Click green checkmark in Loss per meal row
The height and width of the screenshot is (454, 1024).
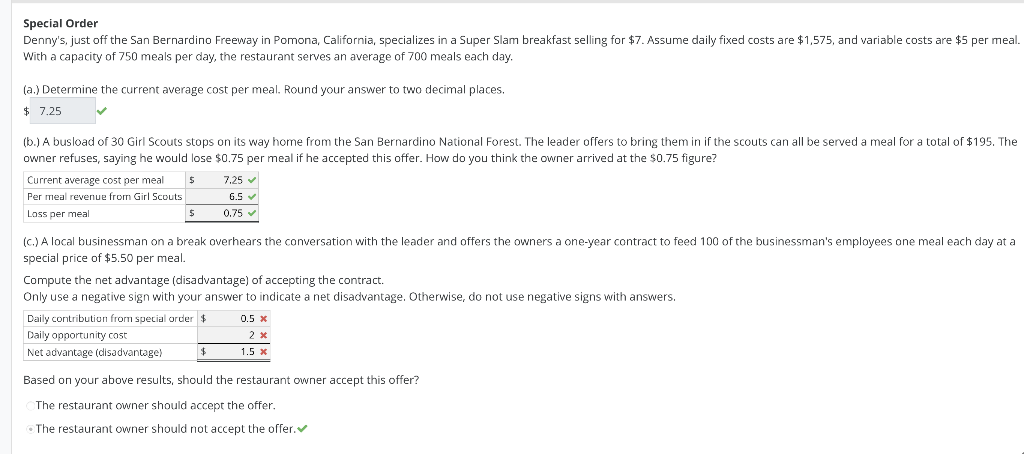[252, 213]
